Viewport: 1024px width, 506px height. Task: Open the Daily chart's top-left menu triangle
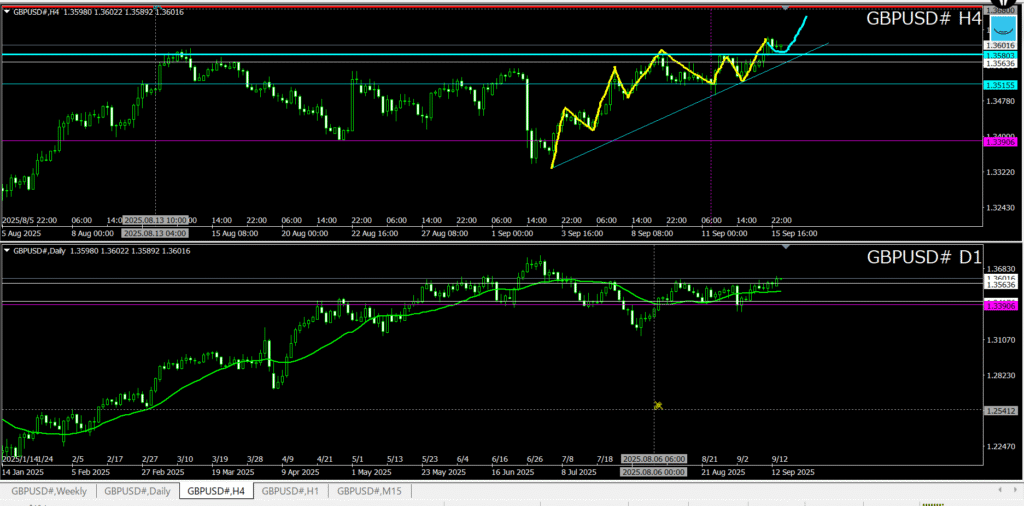click(7, 250)
